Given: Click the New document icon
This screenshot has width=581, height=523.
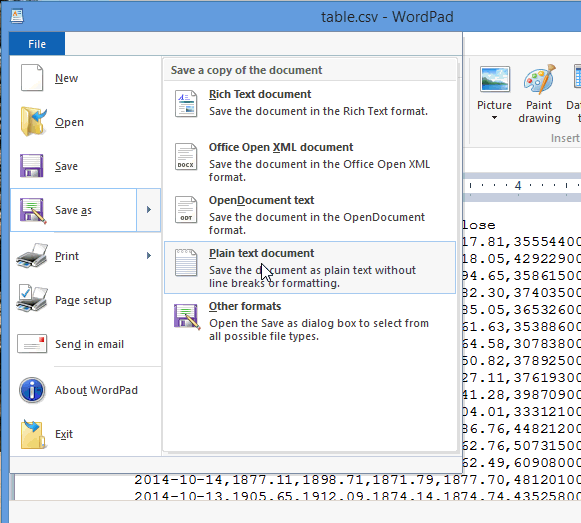Looking at the screenshot, I should point(32,78).
